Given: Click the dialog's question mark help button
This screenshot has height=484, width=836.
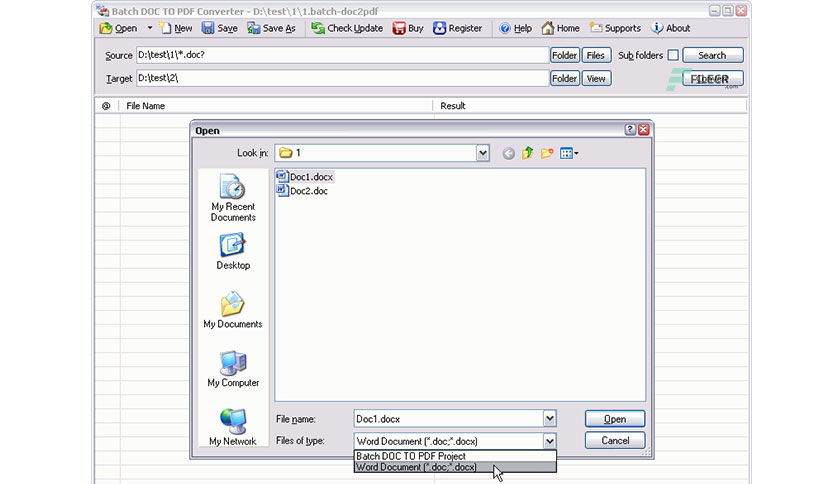Looking at the screenshot, I should pyautogui.click(x=630, y=130).
